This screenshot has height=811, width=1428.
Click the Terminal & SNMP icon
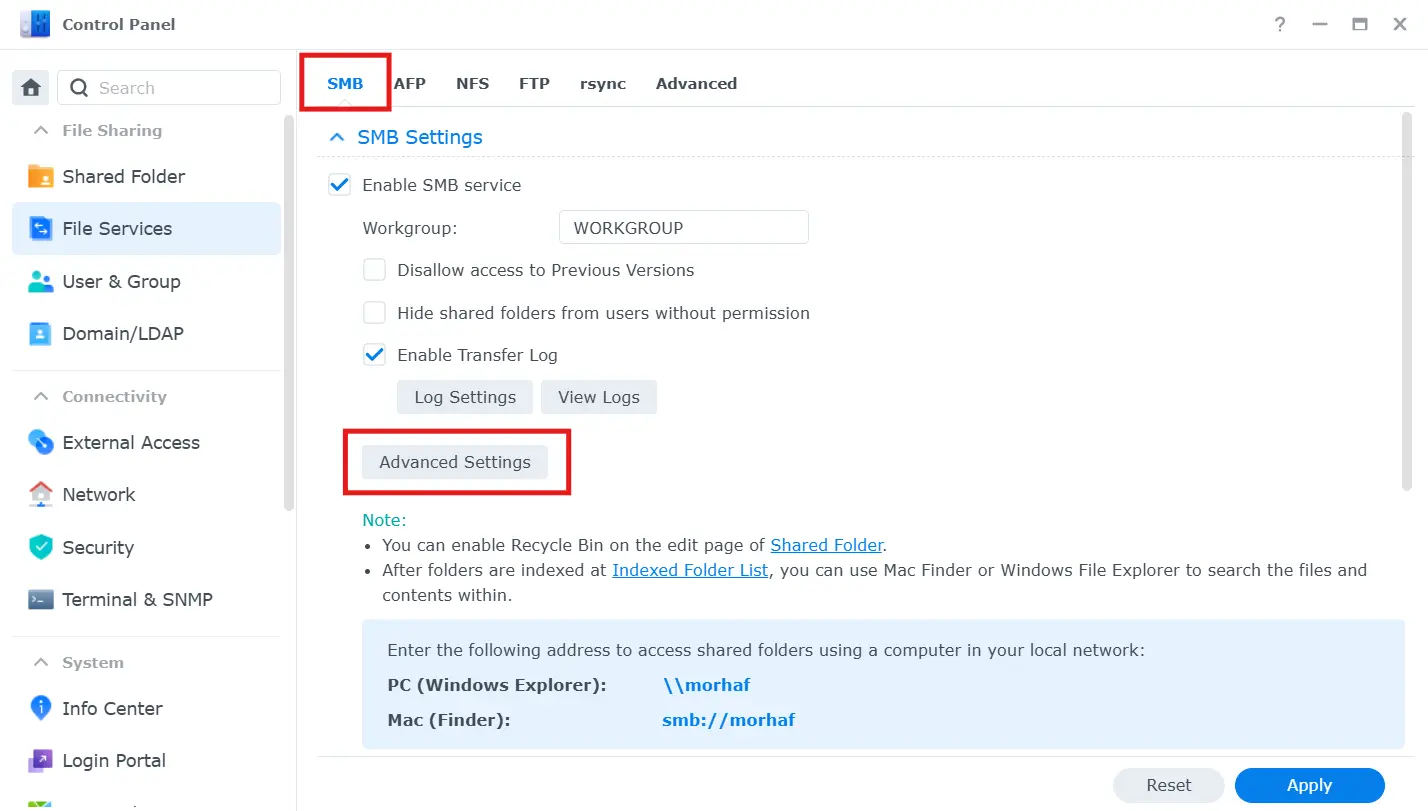(40, 599)
